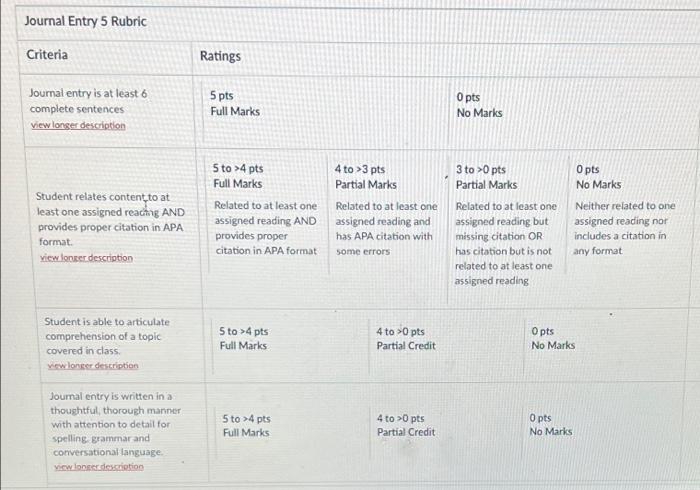Click the 'Student relates content' criterion text
Image resolution: width=700 pixels, height=490 pixels.
pyautogui.click(x=110, y=219)
